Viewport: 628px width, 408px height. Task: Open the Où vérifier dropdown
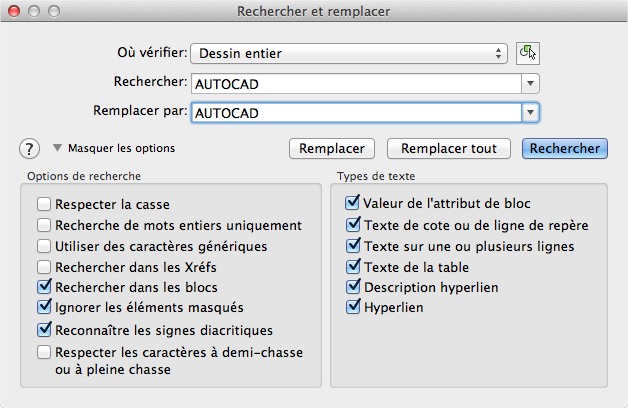350,53
